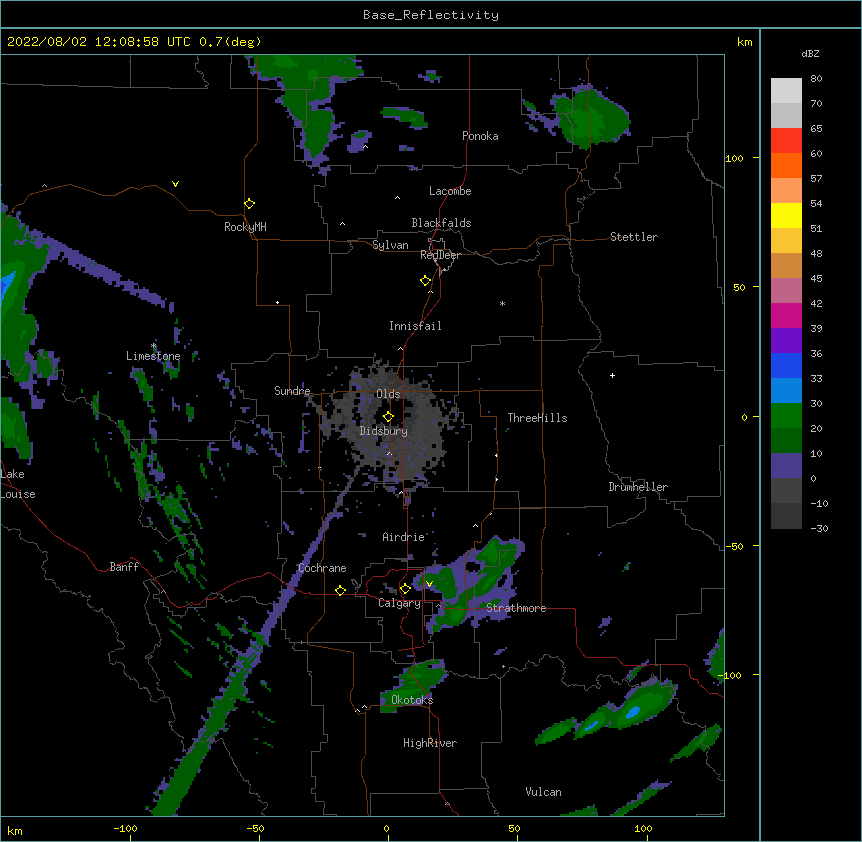
Task: Select the magenta 42-39 dBZ legend swatch
Action: [x=786, y=315]
